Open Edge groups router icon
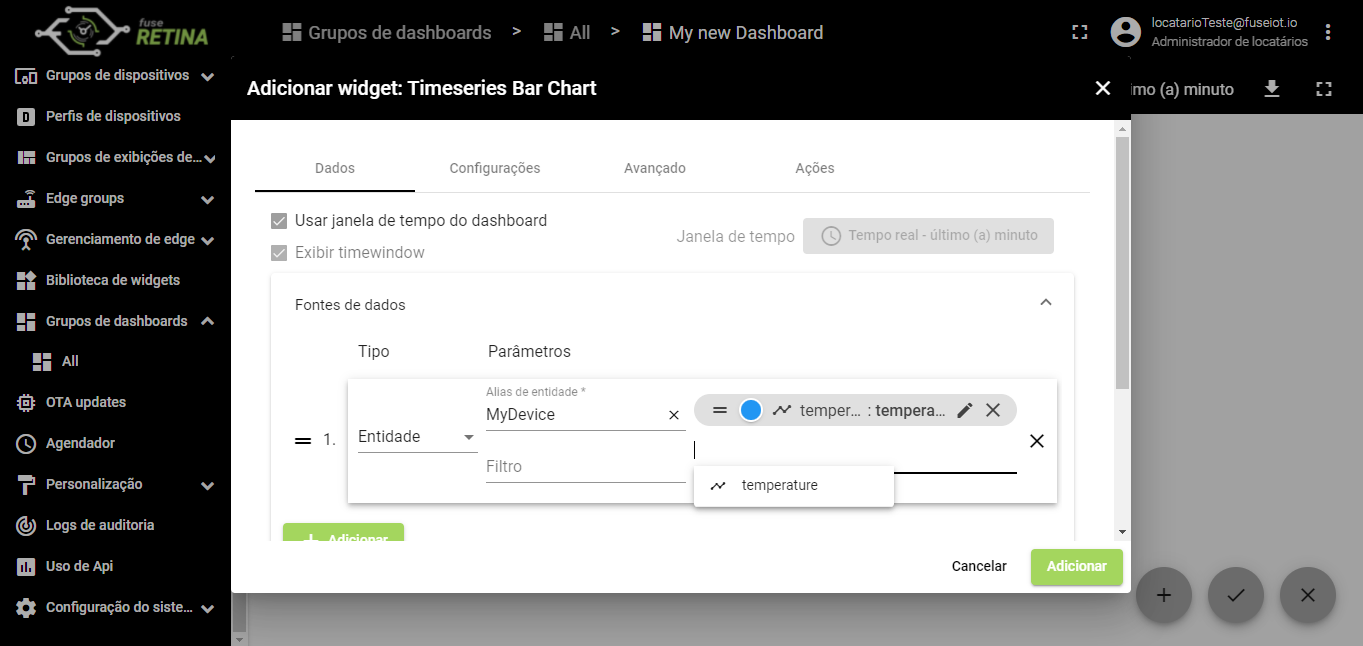Viewport: 1363px width, 646px height. point(26,198)
